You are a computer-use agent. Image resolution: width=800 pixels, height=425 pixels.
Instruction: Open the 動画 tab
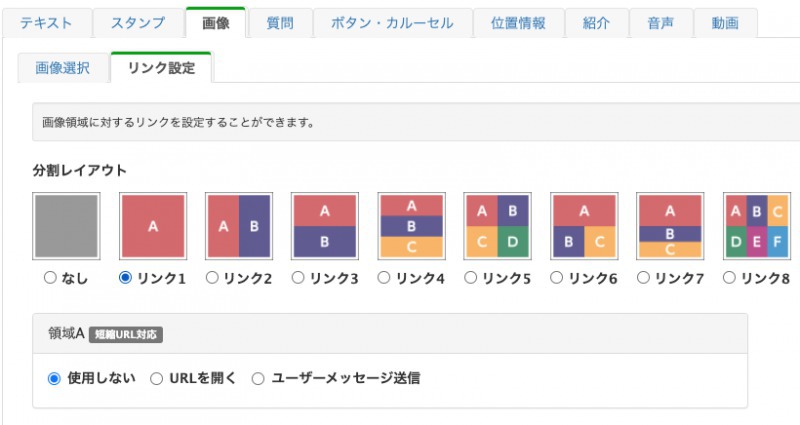723,22
